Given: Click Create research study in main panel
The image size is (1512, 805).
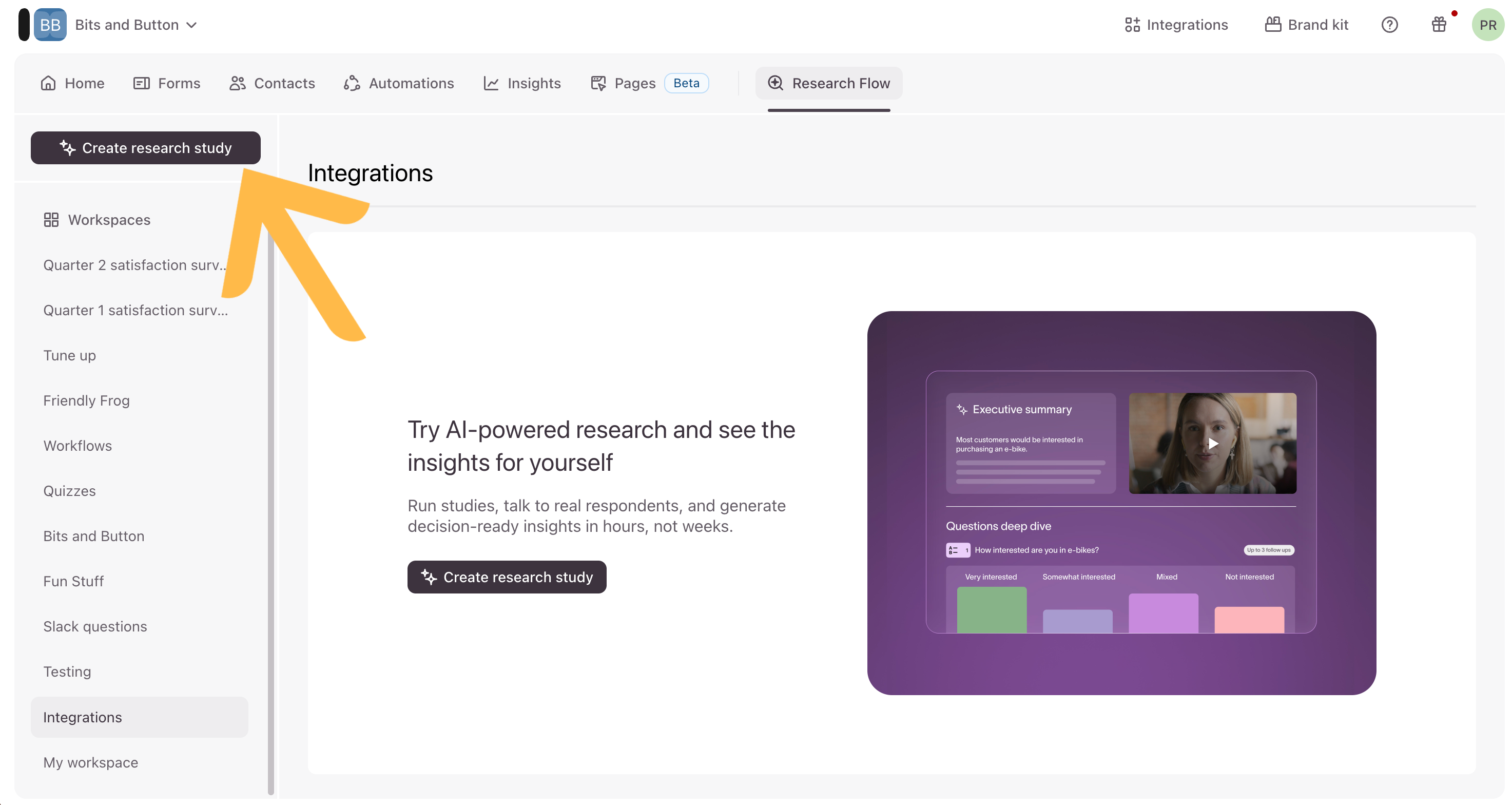Looking at the screenshot, I should [507, 577].
